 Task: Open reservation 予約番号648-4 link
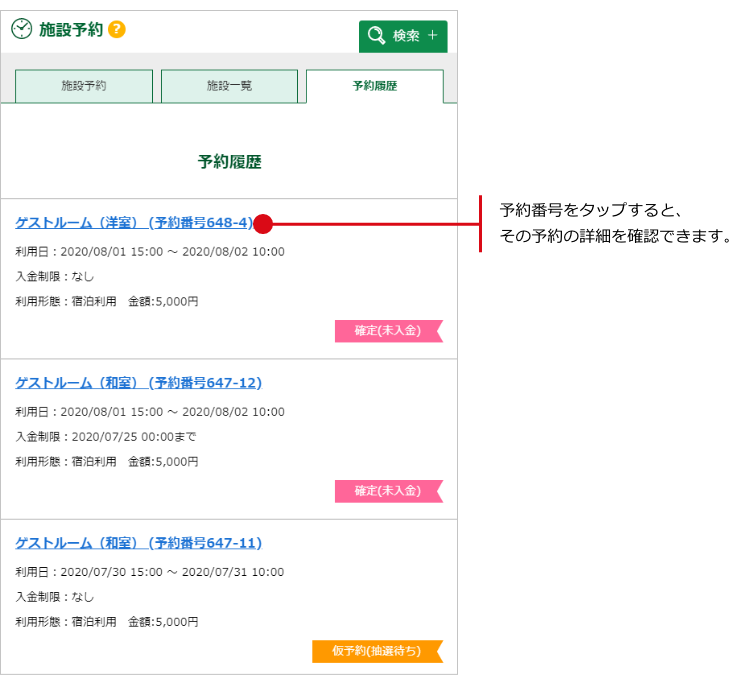[135, 223]
